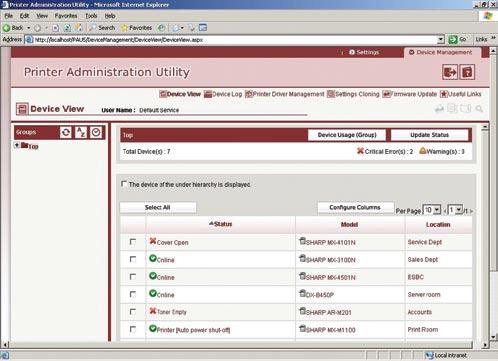The height and width of the screenshot is (361, 498).
Task: Click the checkmark circle icon in Groups panel
Action: pyautogui.click(x=96, y=132)
